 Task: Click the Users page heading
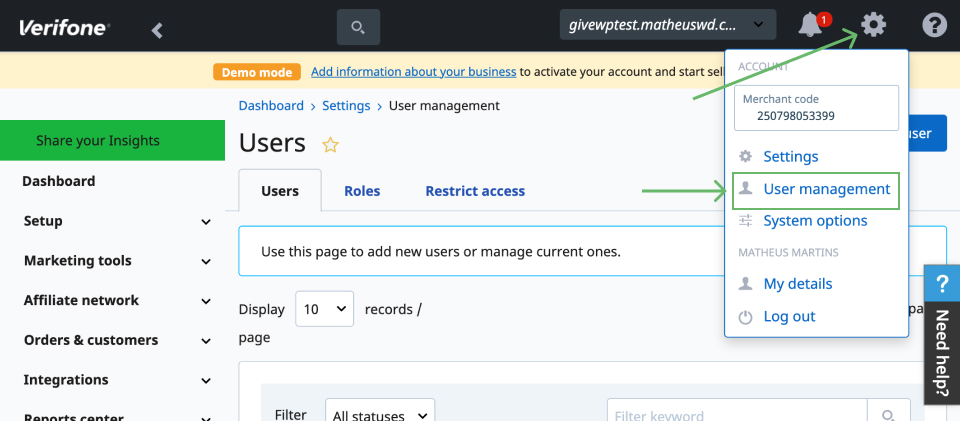click(272, 143)
